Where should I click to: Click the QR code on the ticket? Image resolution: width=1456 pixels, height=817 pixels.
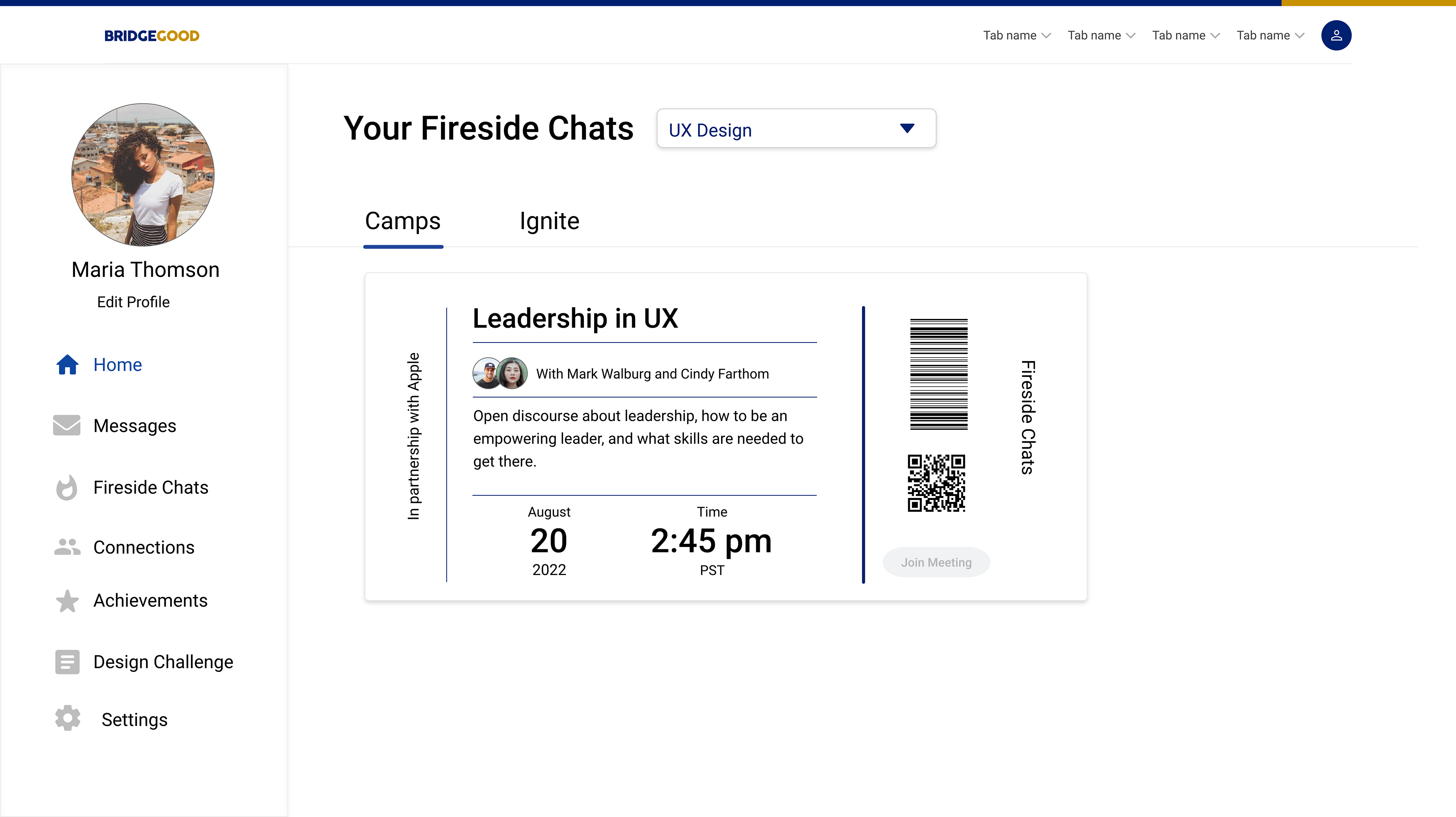click(936, 483)
